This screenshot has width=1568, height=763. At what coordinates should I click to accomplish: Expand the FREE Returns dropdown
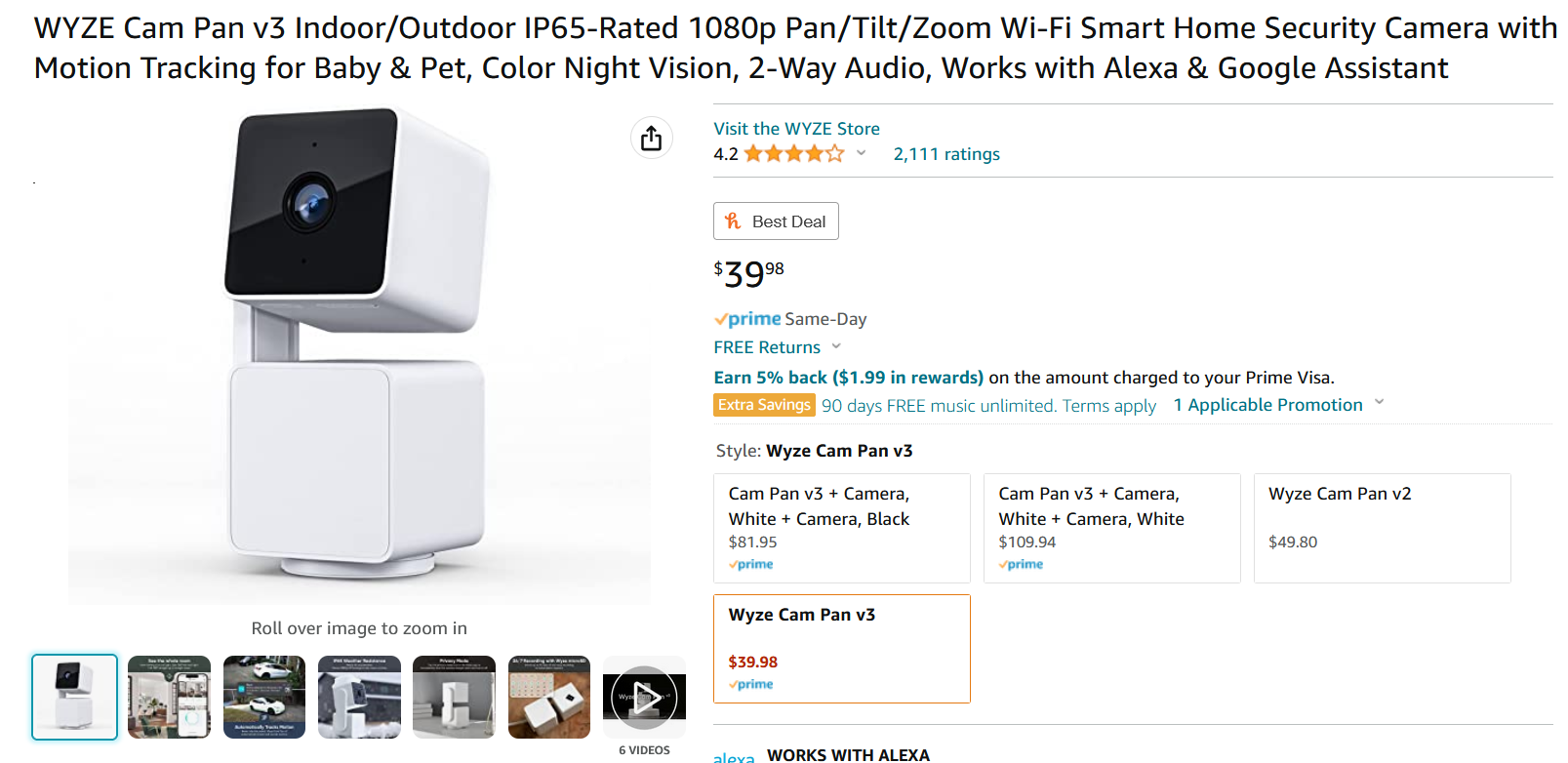836,346
